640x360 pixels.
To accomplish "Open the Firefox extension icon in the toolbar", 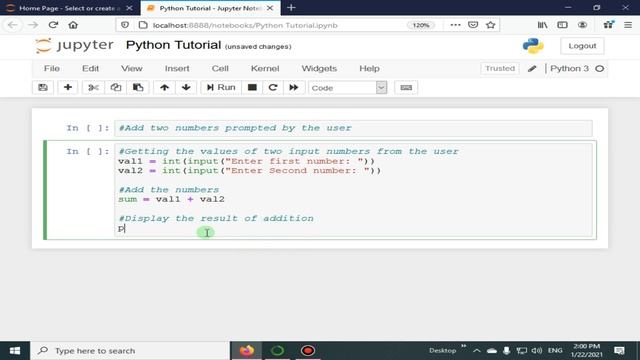I will [x=608, y=25].
